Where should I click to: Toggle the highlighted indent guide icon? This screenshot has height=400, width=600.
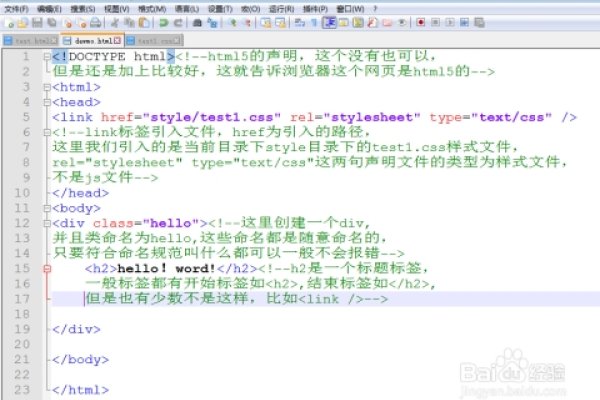pyautogui.click(x=329, y=23)
